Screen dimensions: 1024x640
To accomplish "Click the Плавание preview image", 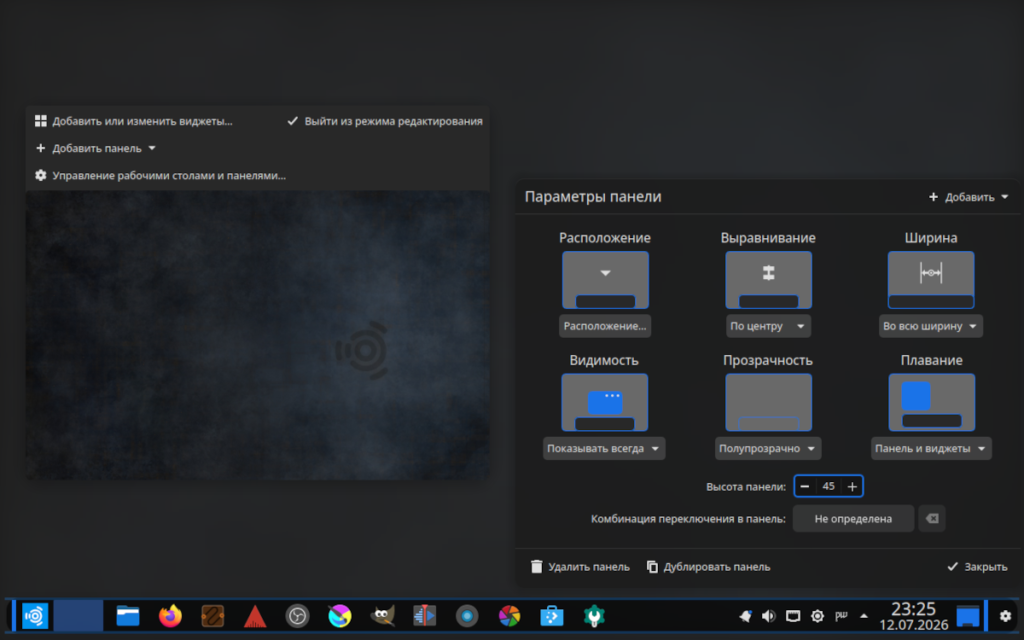I will coord(932,402).
